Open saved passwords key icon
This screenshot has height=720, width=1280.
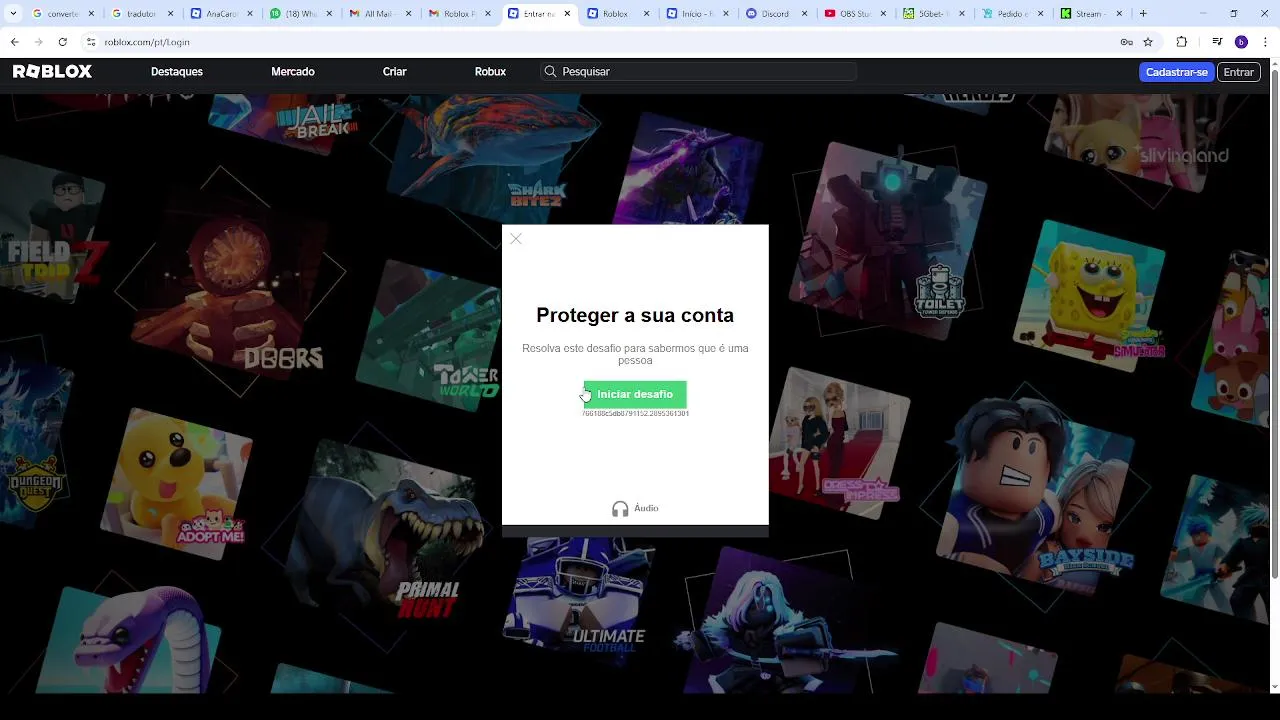tap(1126, 42)
